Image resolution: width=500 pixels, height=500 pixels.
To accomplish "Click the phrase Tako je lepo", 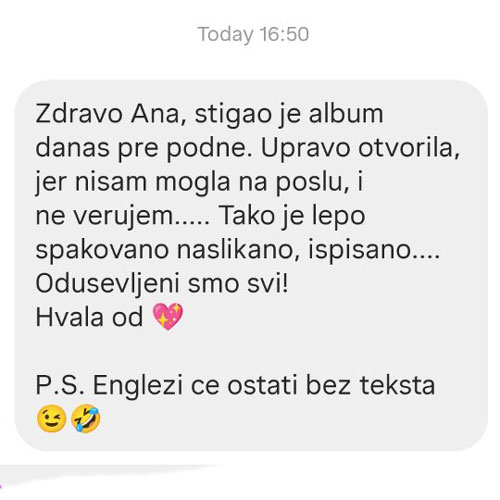I will click(292, 216).
